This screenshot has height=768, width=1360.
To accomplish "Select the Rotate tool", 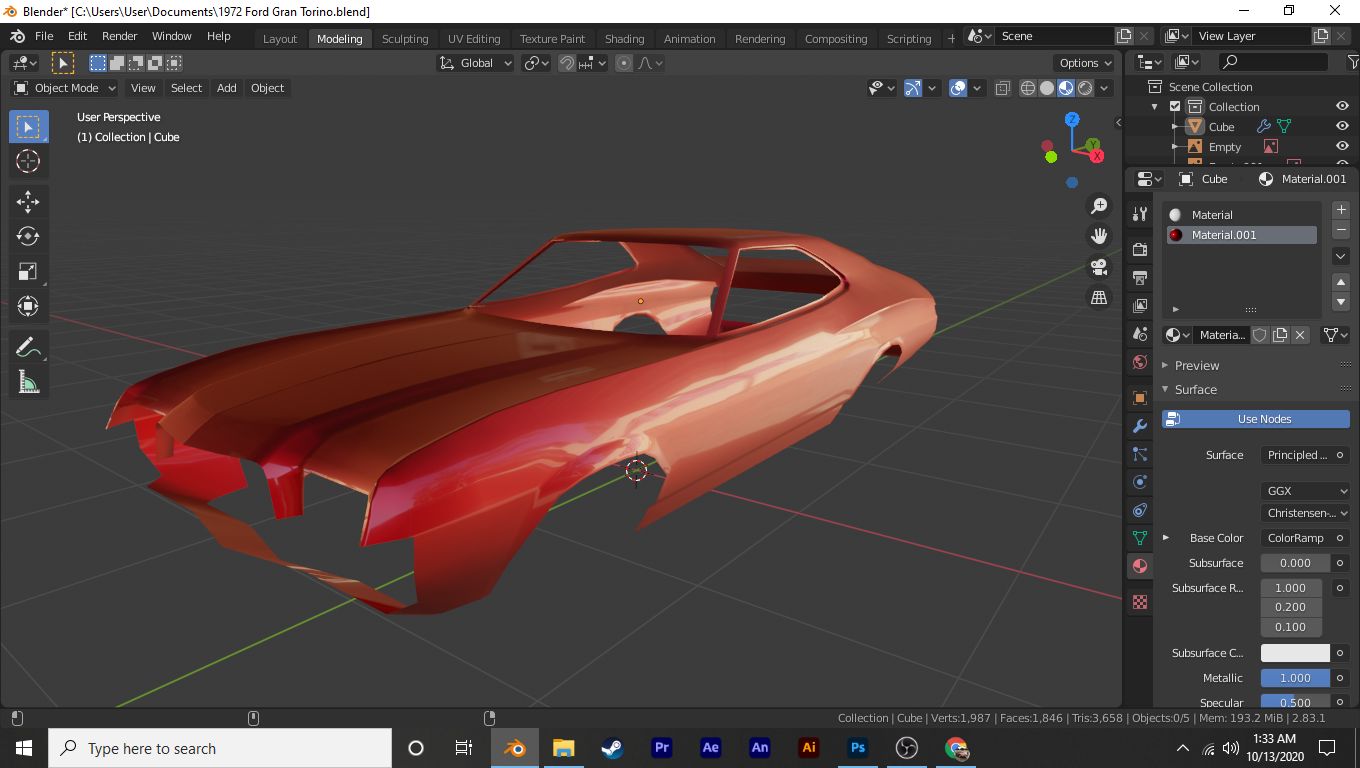I will click(28, 236).
